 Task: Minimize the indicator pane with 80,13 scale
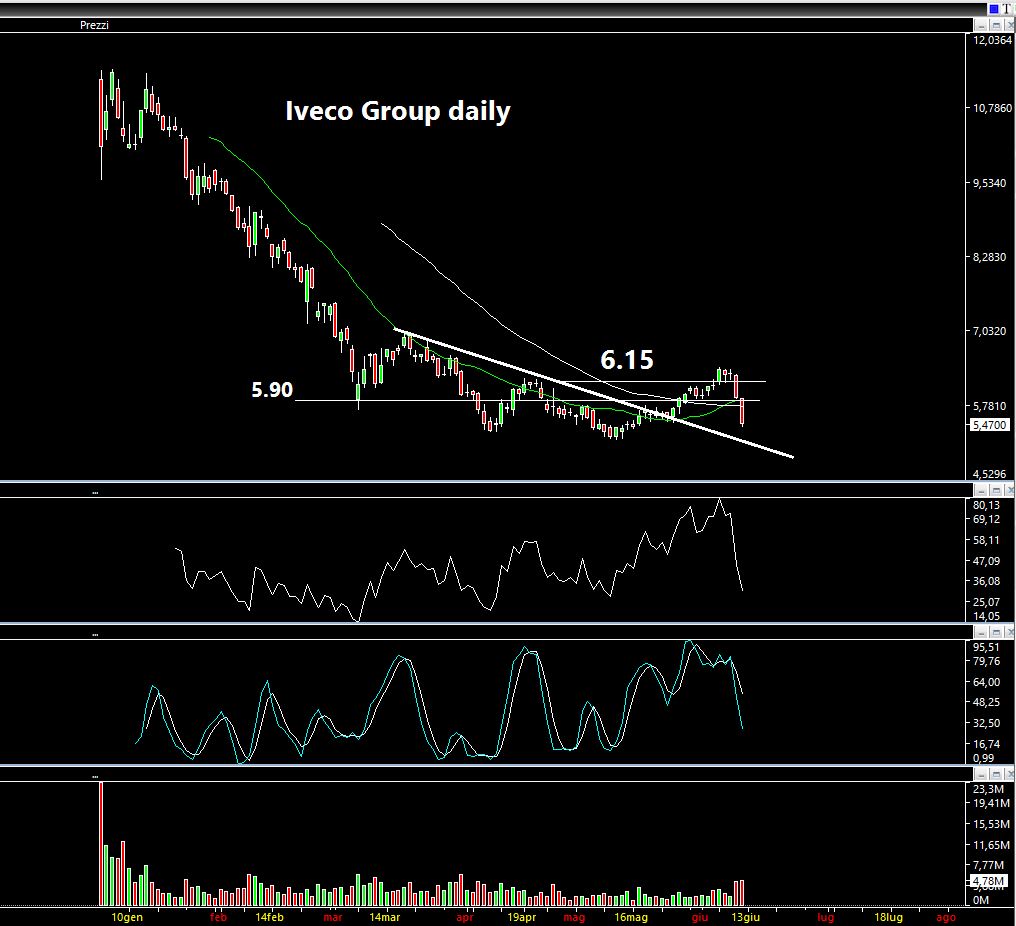[x=981, y=491]
